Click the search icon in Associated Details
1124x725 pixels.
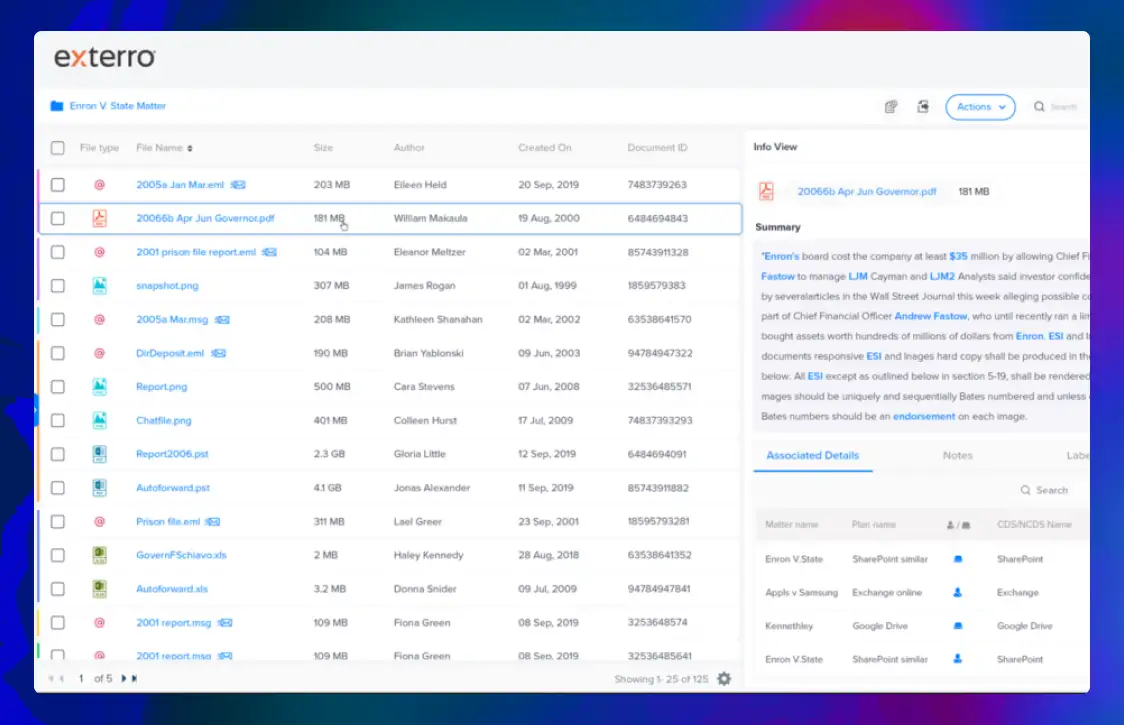[1025, 491]
